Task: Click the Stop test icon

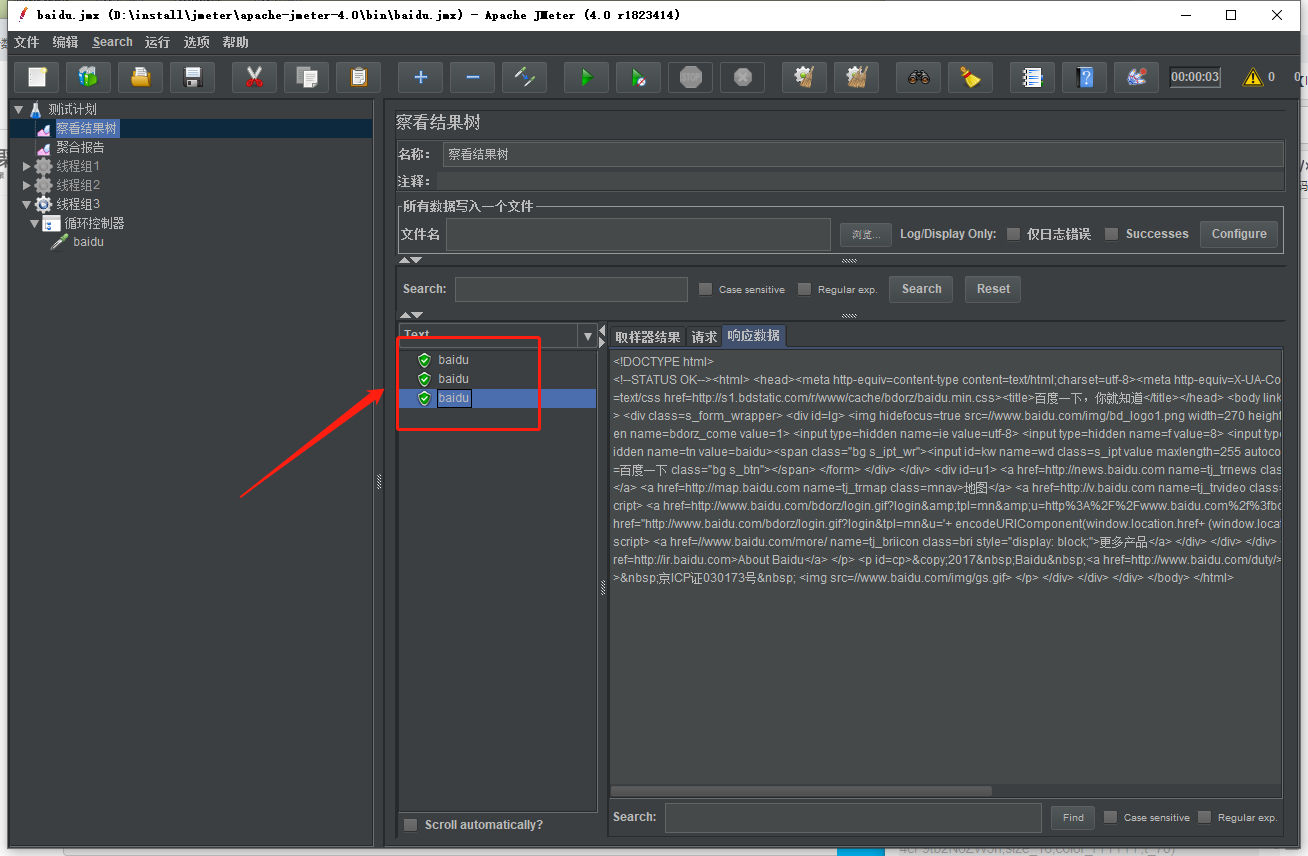Action: pyautogui.click(x=690, y=77)
